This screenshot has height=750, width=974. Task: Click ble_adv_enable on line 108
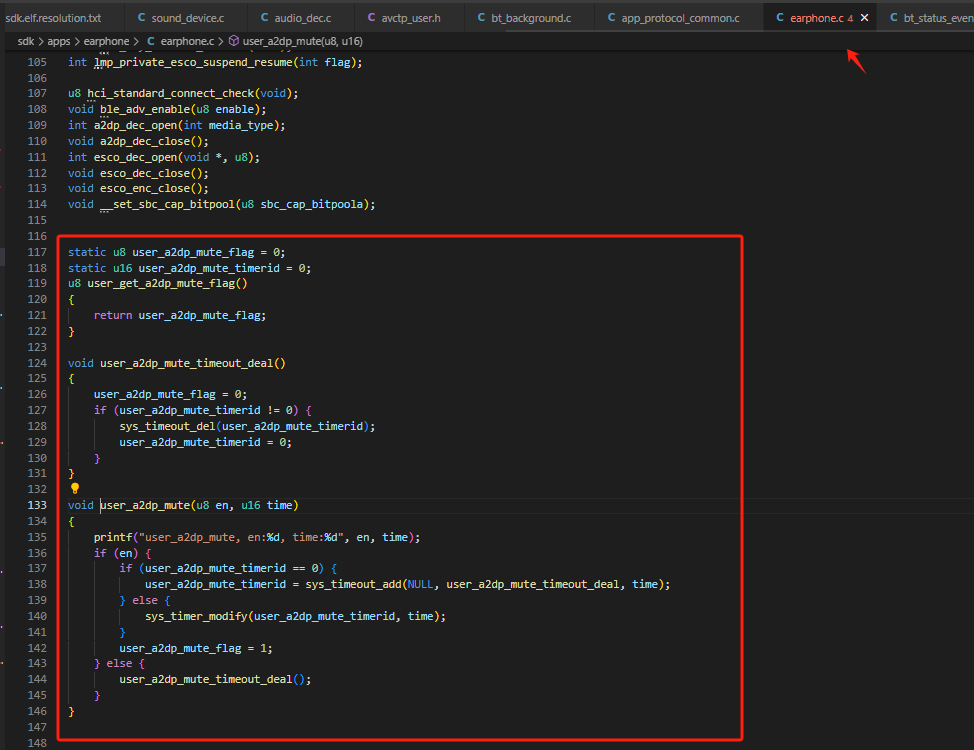[145, 109]
